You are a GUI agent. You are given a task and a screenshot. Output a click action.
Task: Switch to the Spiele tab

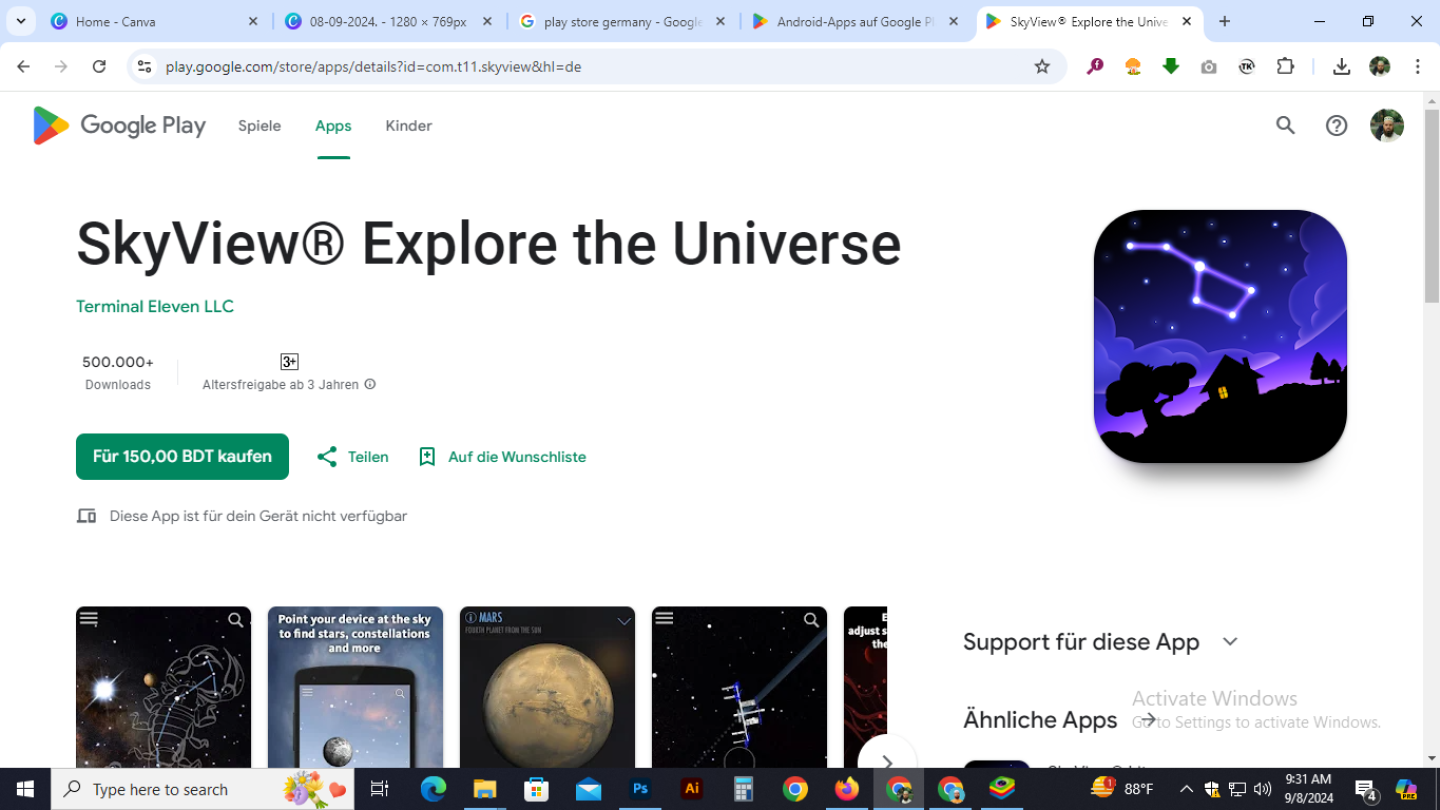click(x=259, y=126)
